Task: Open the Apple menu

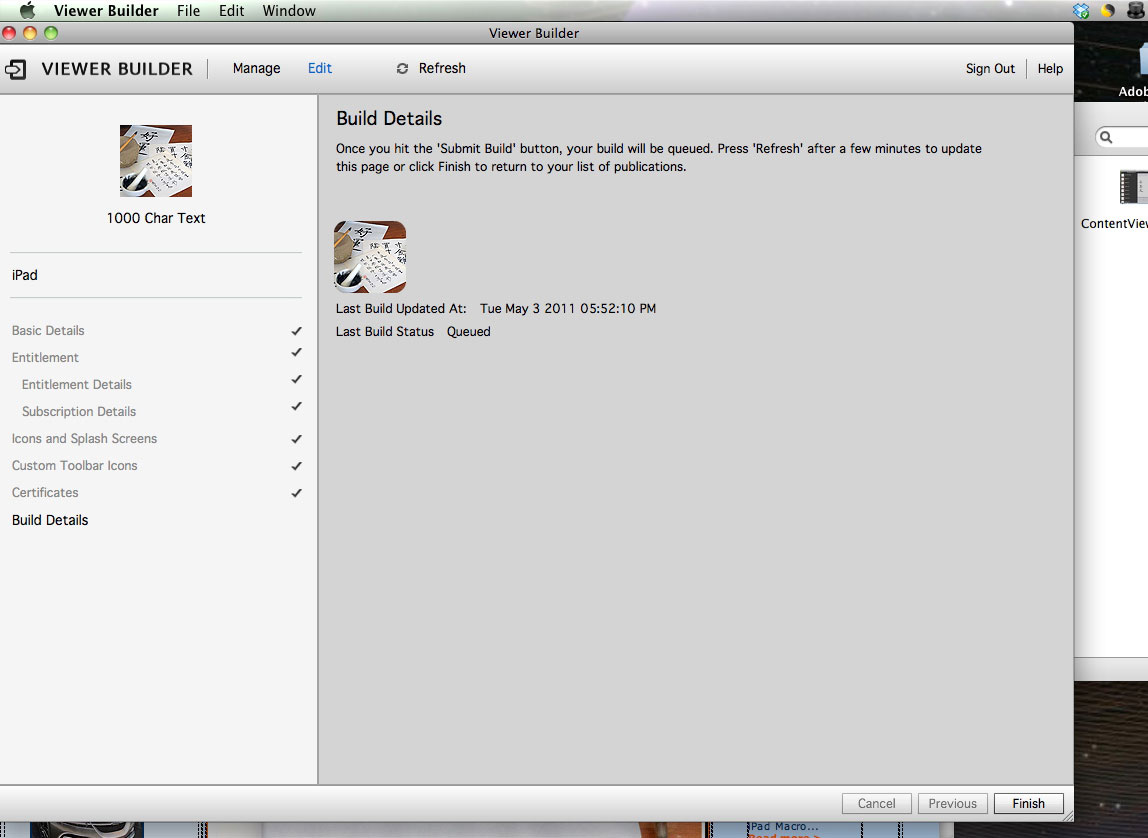Action: pos(27,10)
